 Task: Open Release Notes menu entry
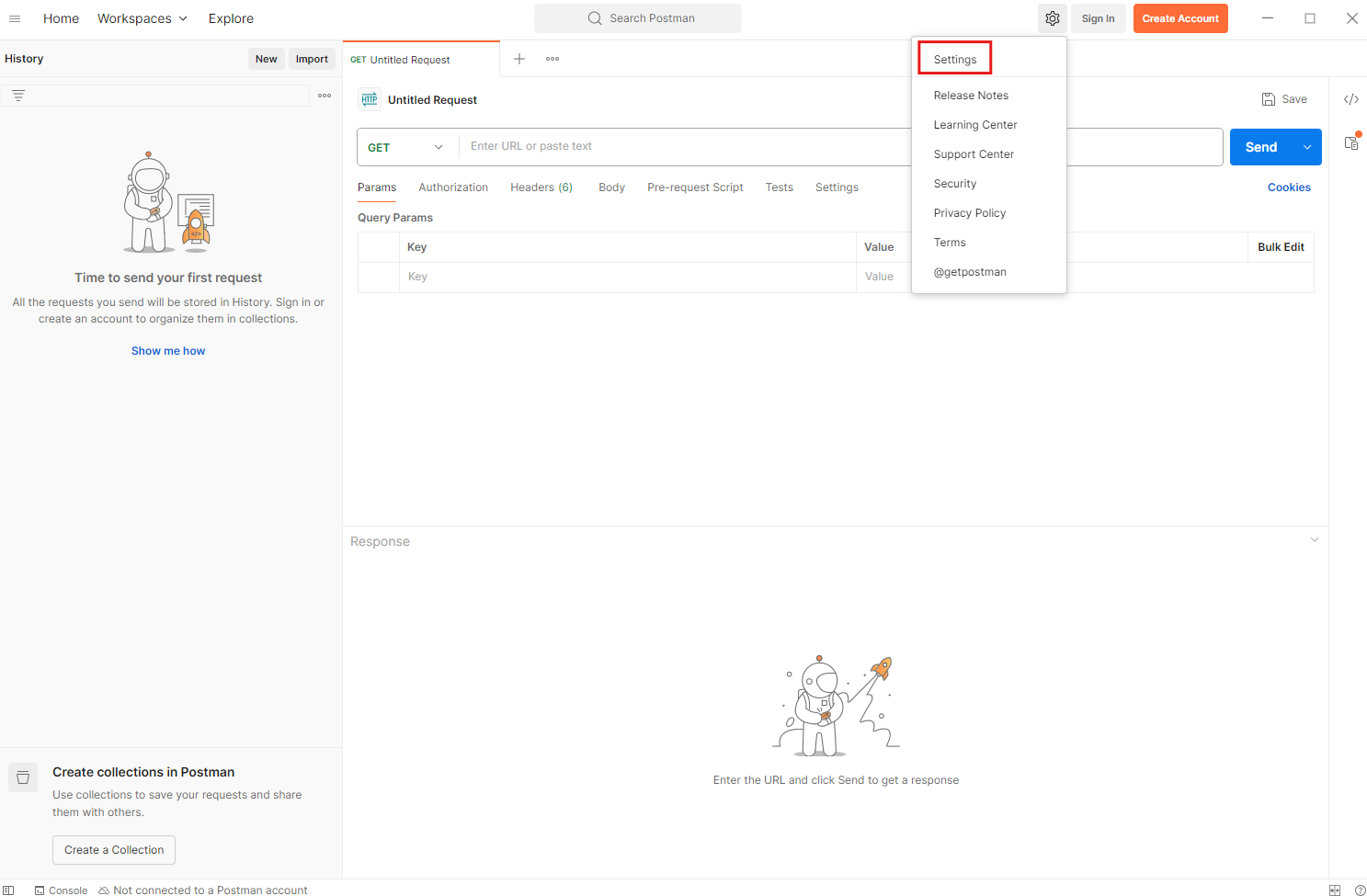pos(971,96)
